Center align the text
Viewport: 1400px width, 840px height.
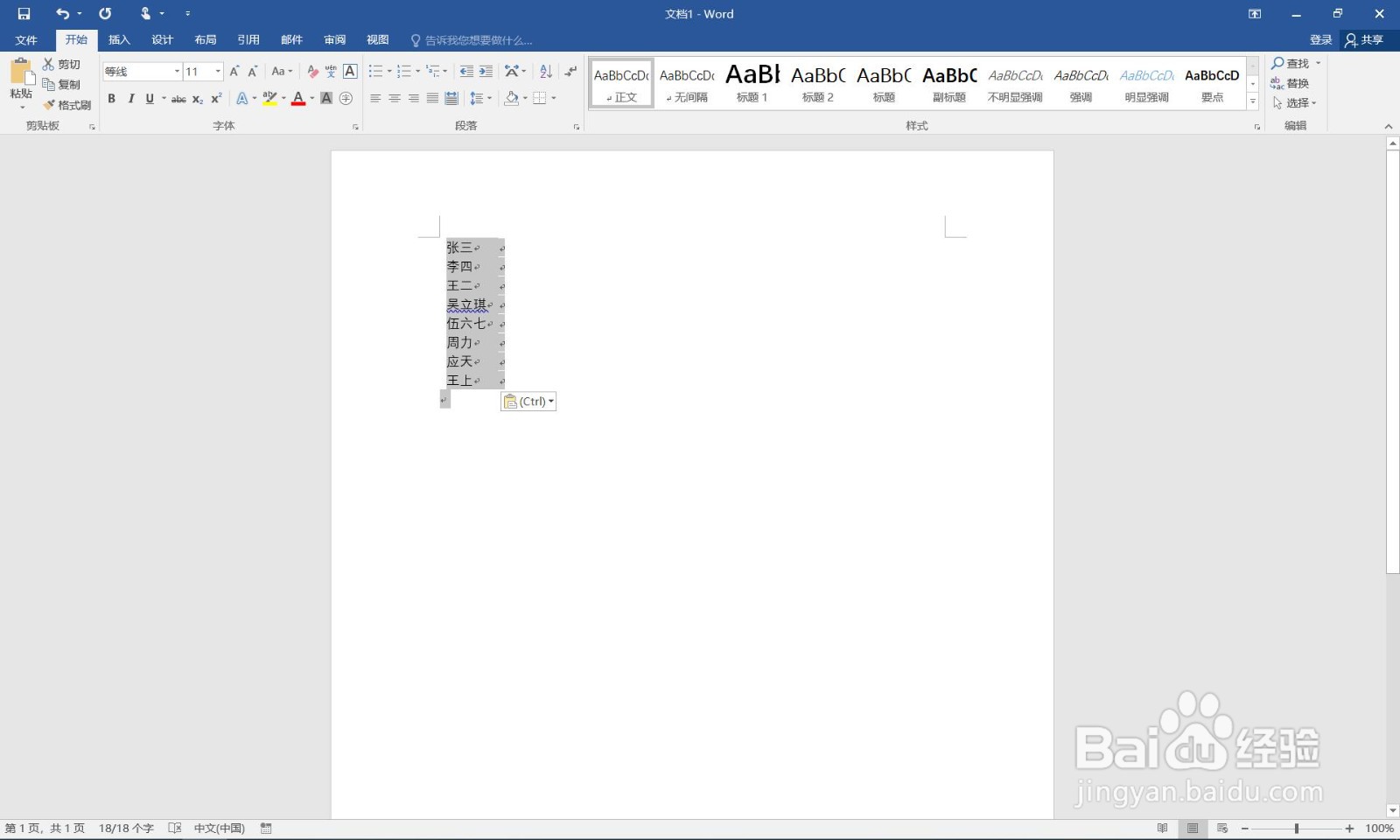[395, 99]
